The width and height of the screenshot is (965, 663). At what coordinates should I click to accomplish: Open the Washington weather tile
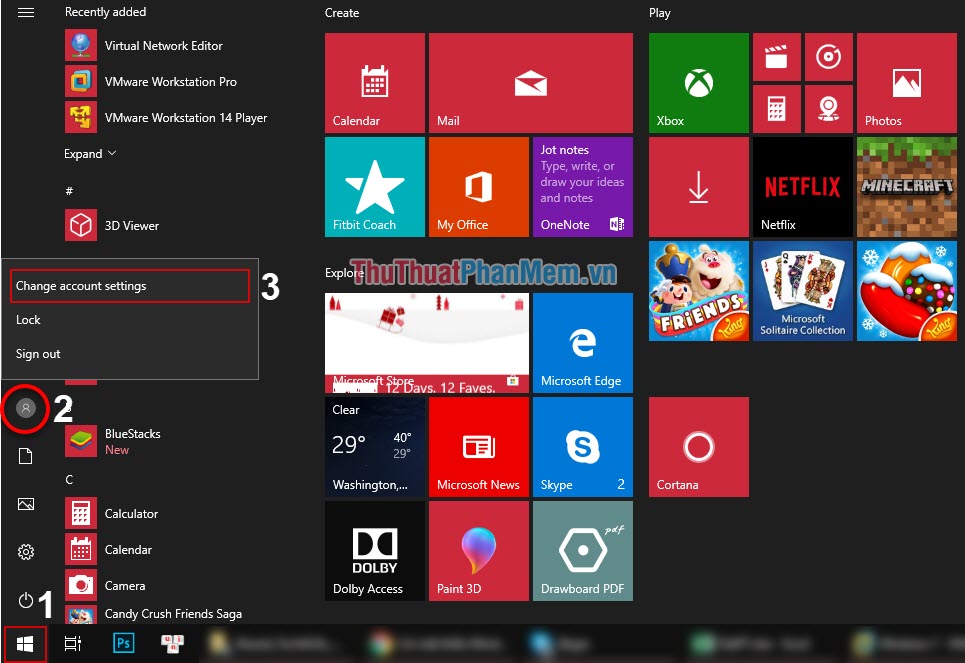tap(374, 446)
